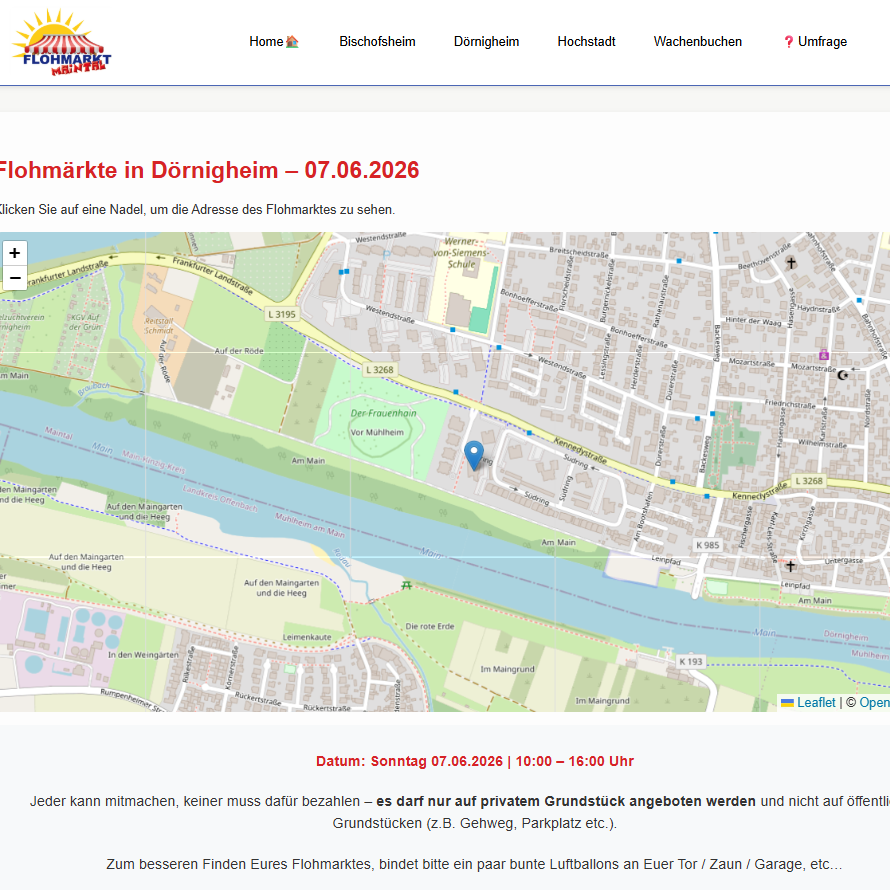Screen dimensions: 890x890
Task: Click the Flohmarkt Maintal logo
Action: 62,42
